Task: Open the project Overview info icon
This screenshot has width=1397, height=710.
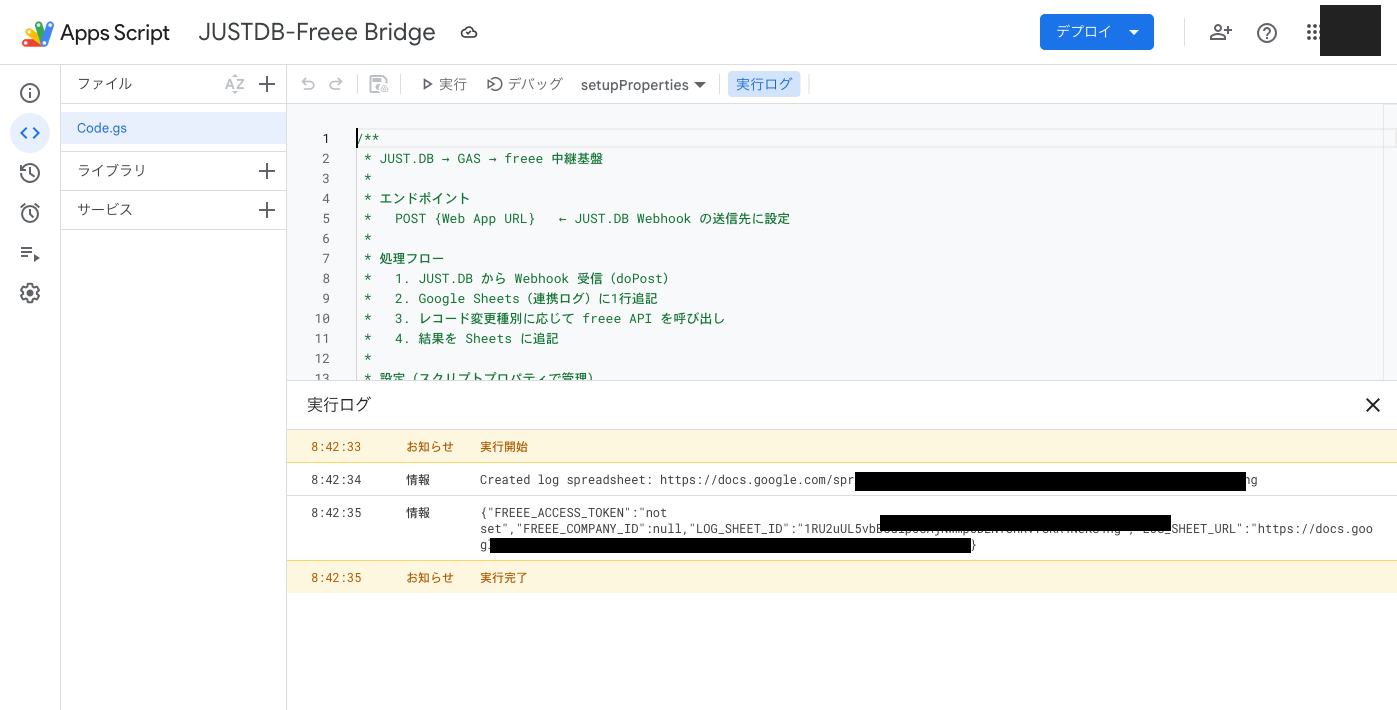Action: coord(30,93)
